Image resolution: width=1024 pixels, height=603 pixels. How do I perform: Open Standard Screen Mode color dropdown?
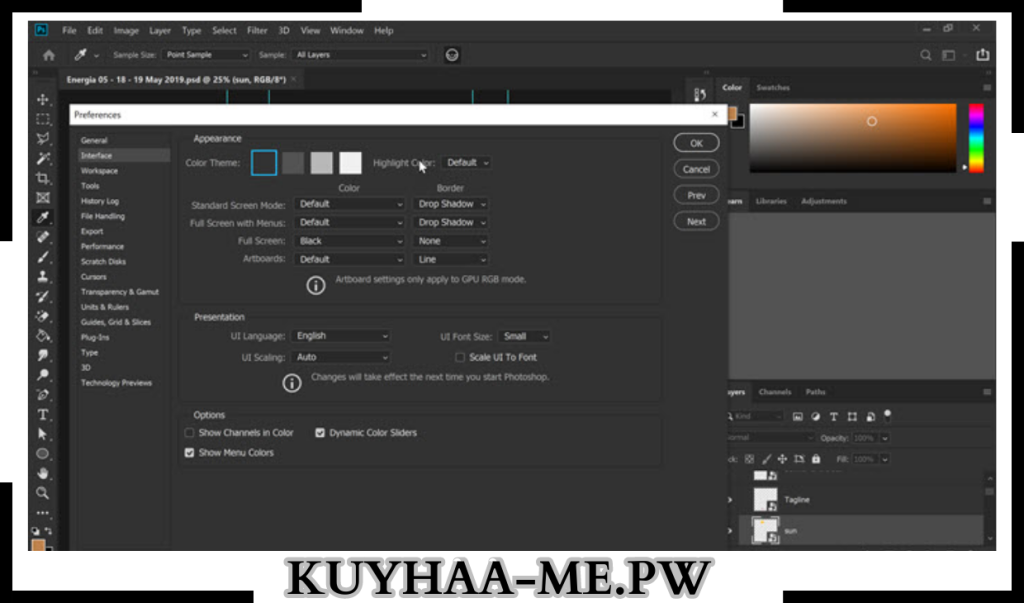[350, 204]
